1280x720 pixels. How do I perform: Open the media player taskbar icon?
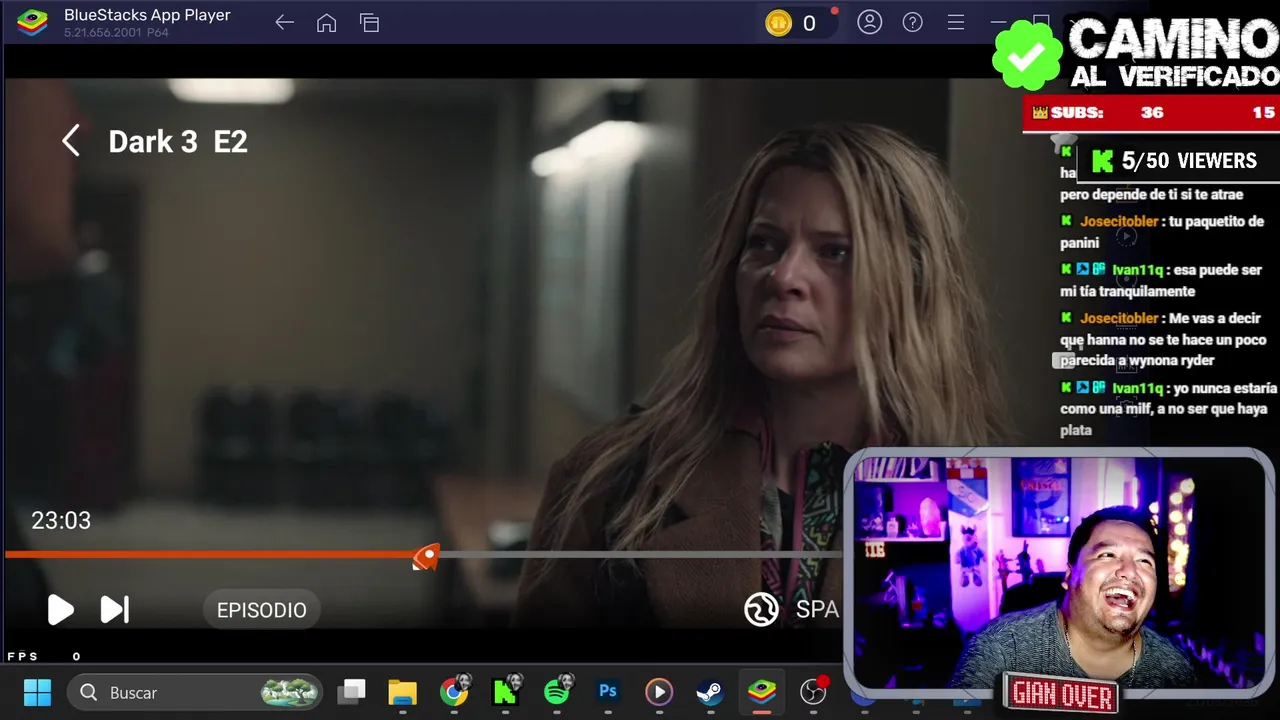[x=658, y=692]
